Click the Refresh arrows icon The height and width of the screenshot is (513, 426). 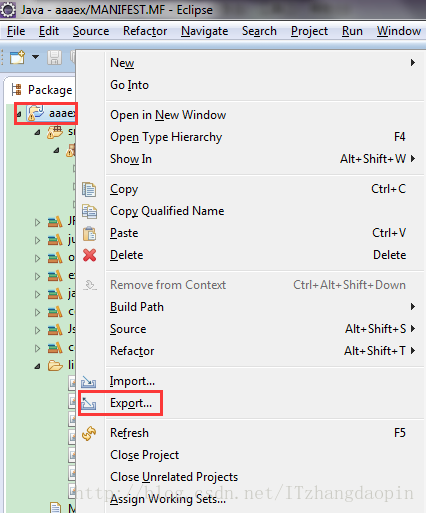89,433
